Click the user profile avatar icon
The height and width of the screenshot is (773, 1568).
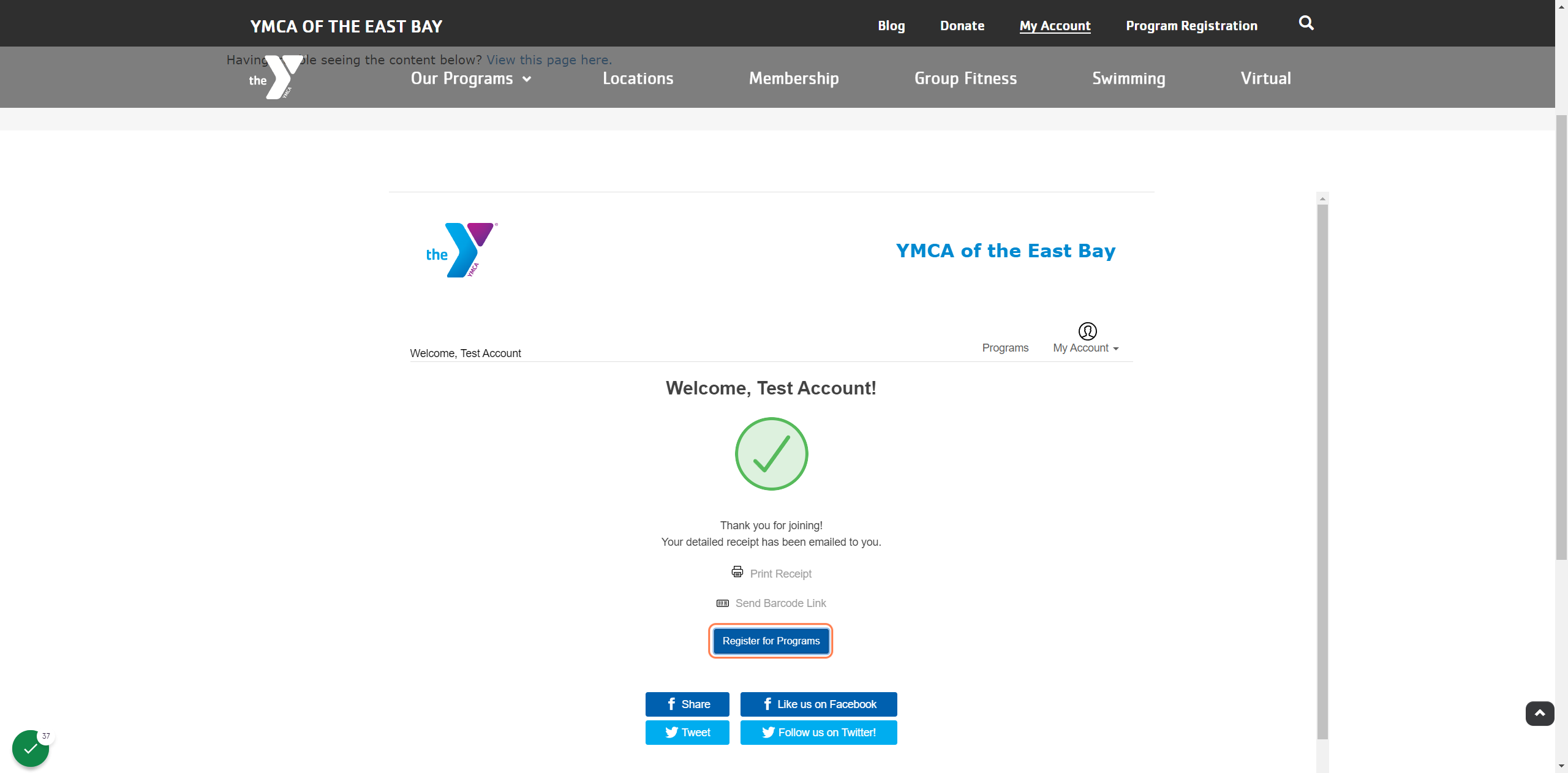1087,331
